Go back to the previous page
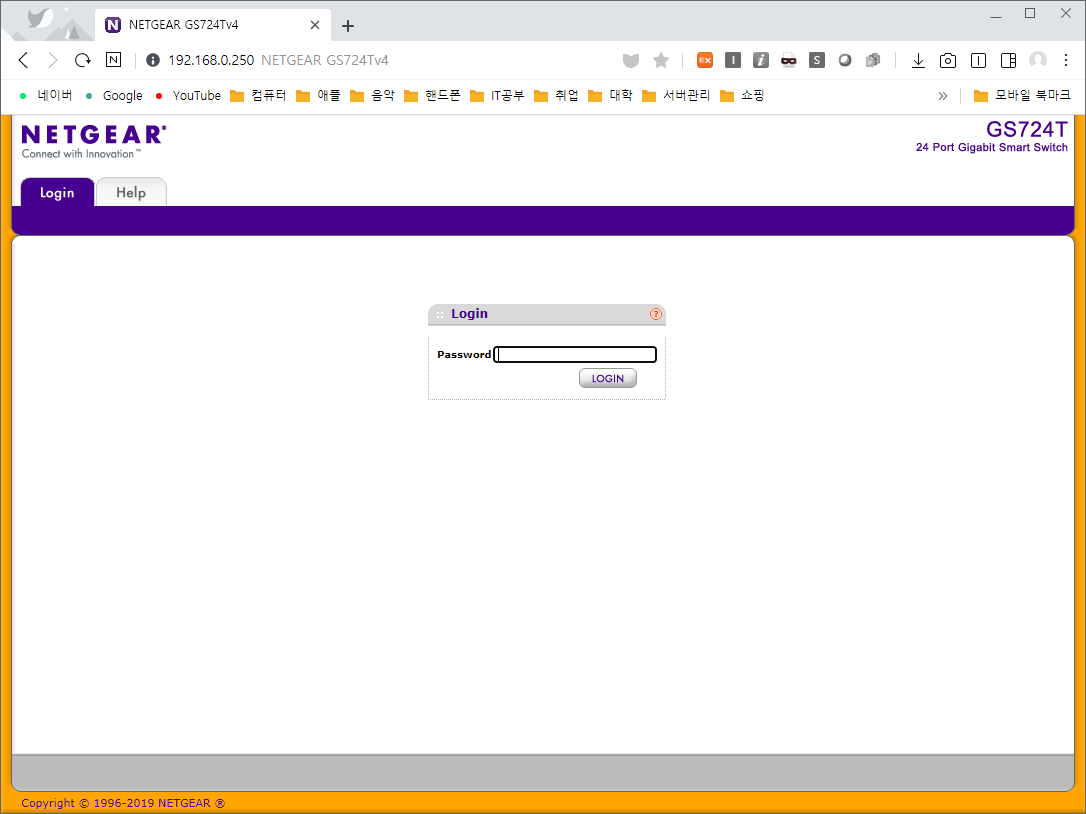 coord(24,60)
